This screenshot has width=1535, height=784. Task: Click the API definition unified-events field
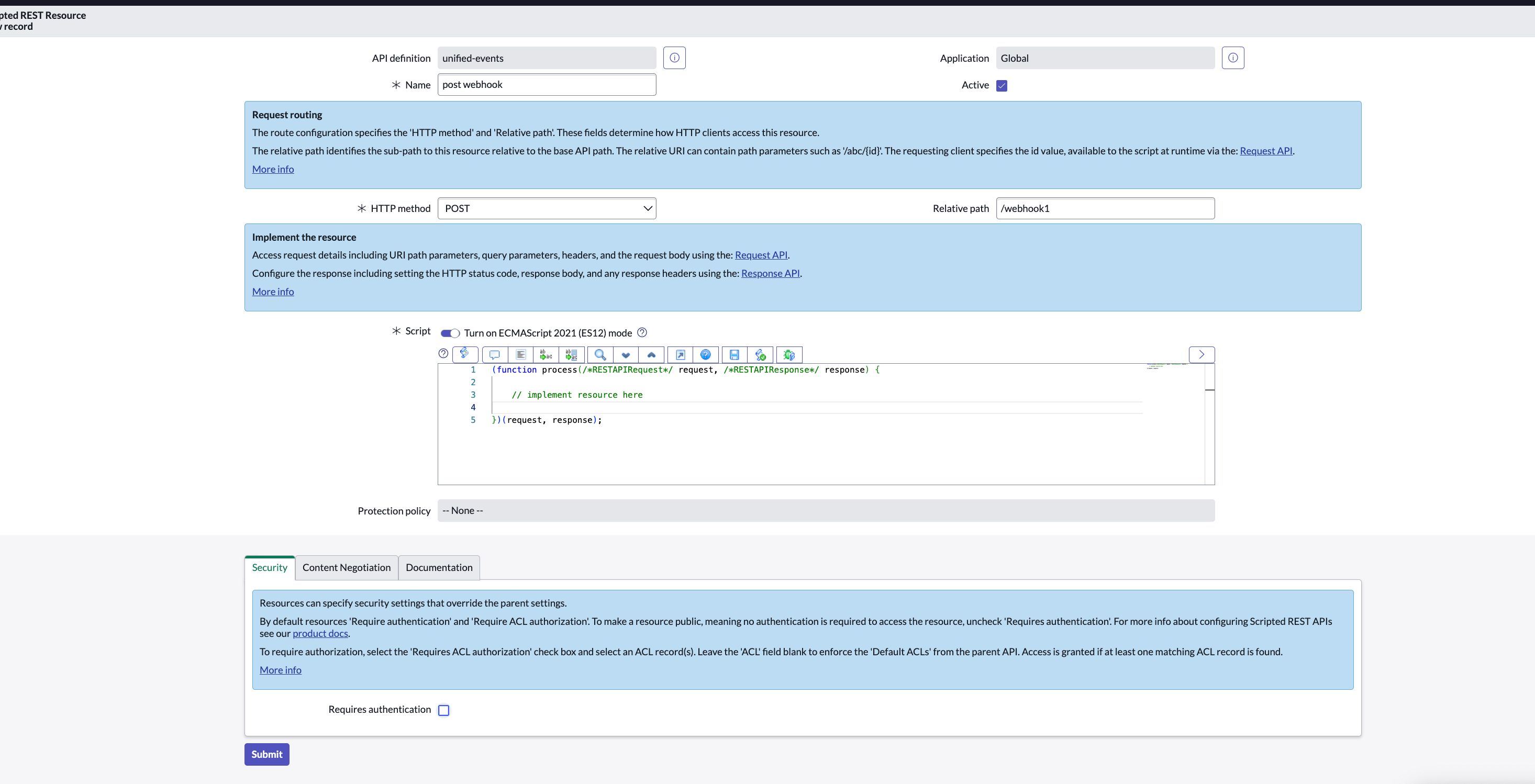tap(547, 59)
